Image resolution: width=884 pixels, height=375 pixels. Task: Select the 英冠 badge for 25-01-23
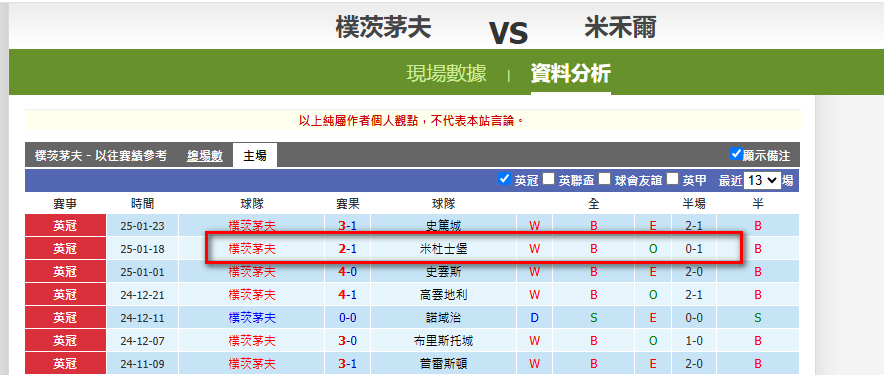[65, 226]
